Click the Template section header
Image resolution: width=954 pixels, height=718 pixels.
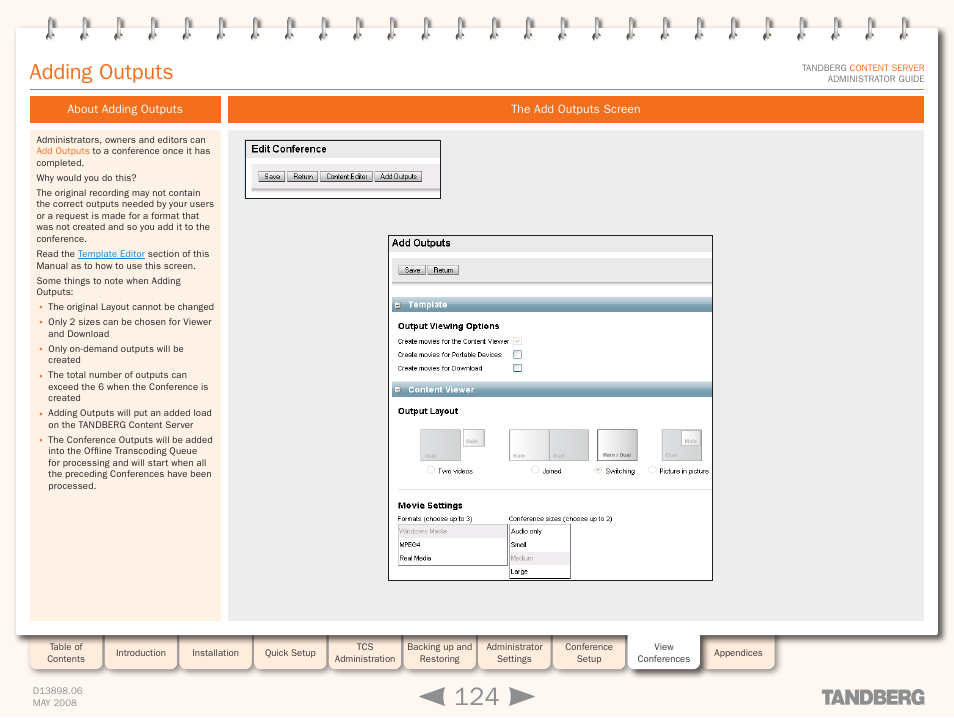click(x=552, y=305)
